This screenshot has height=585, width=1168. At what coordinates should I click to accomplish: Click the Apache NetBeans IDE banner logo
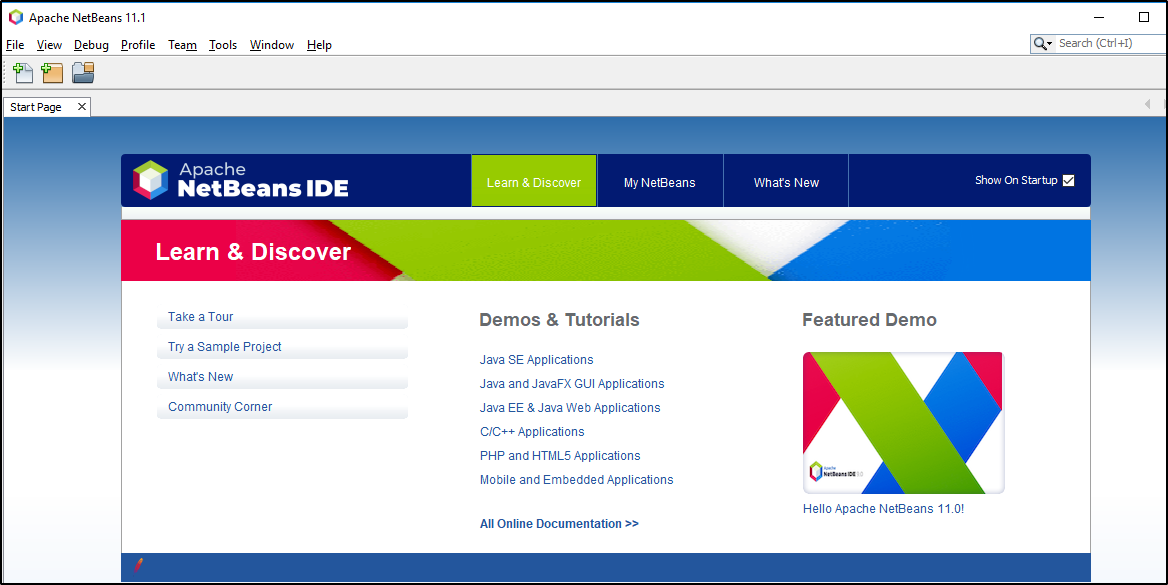241,180
